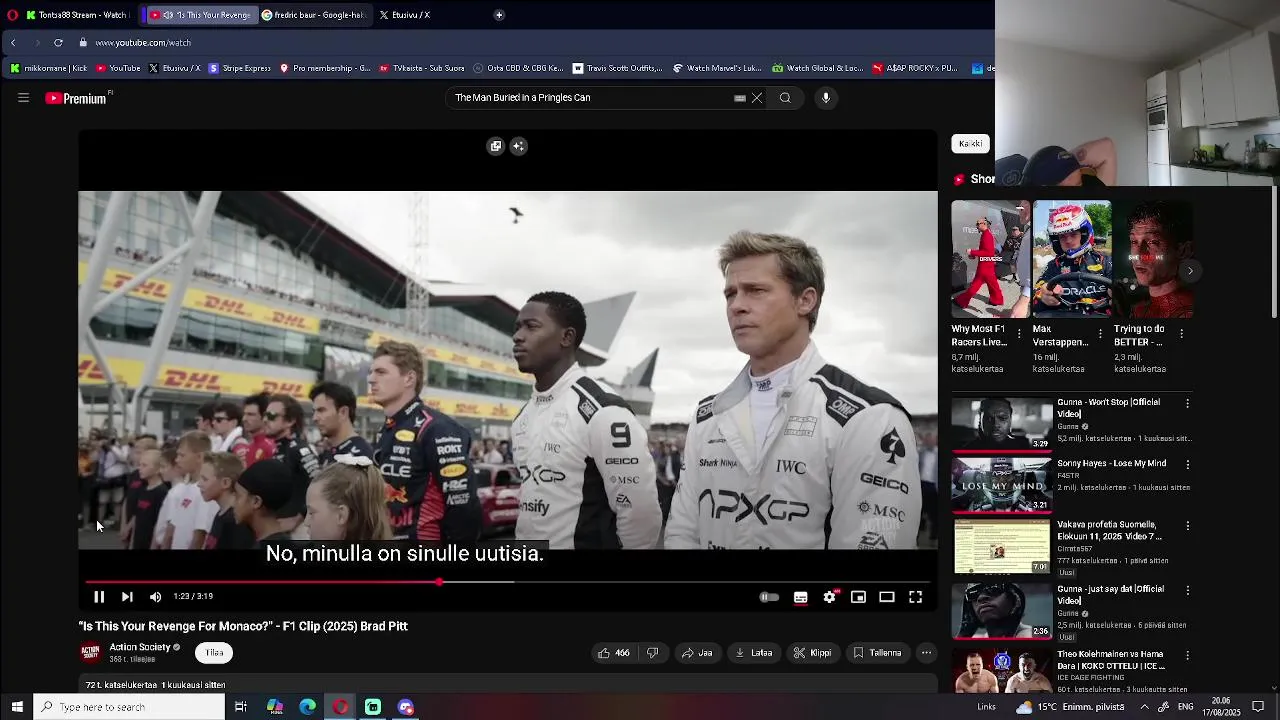Launch Microsoft Edge from taskbar
The image size is (1280, 720).
[x=308, y=707]
